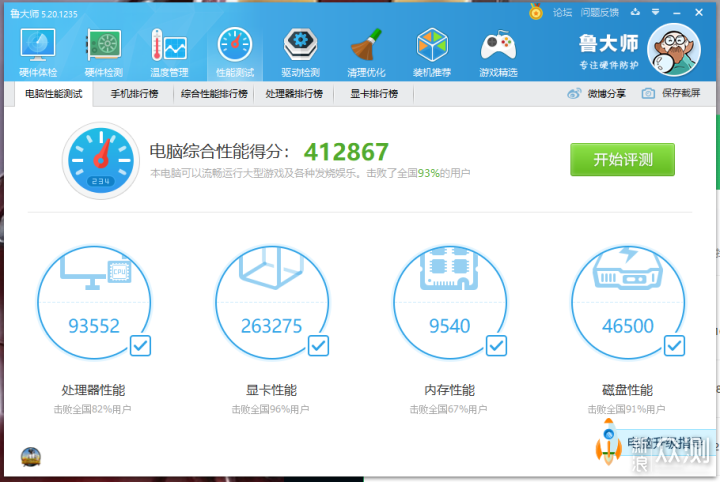Click the 击败全国96%用户 text
This screenshot has height=482, width=720.
pos(270,409)
